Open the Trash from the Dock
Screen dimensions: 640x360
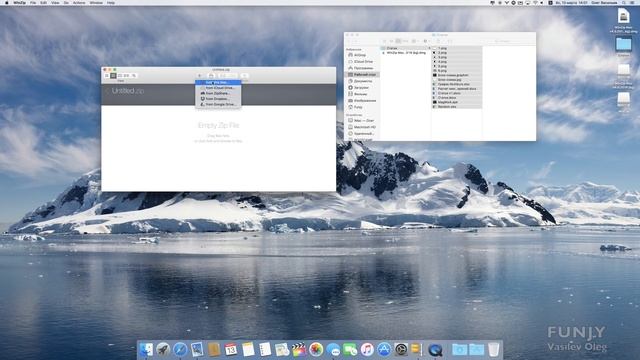click(493, 349)
